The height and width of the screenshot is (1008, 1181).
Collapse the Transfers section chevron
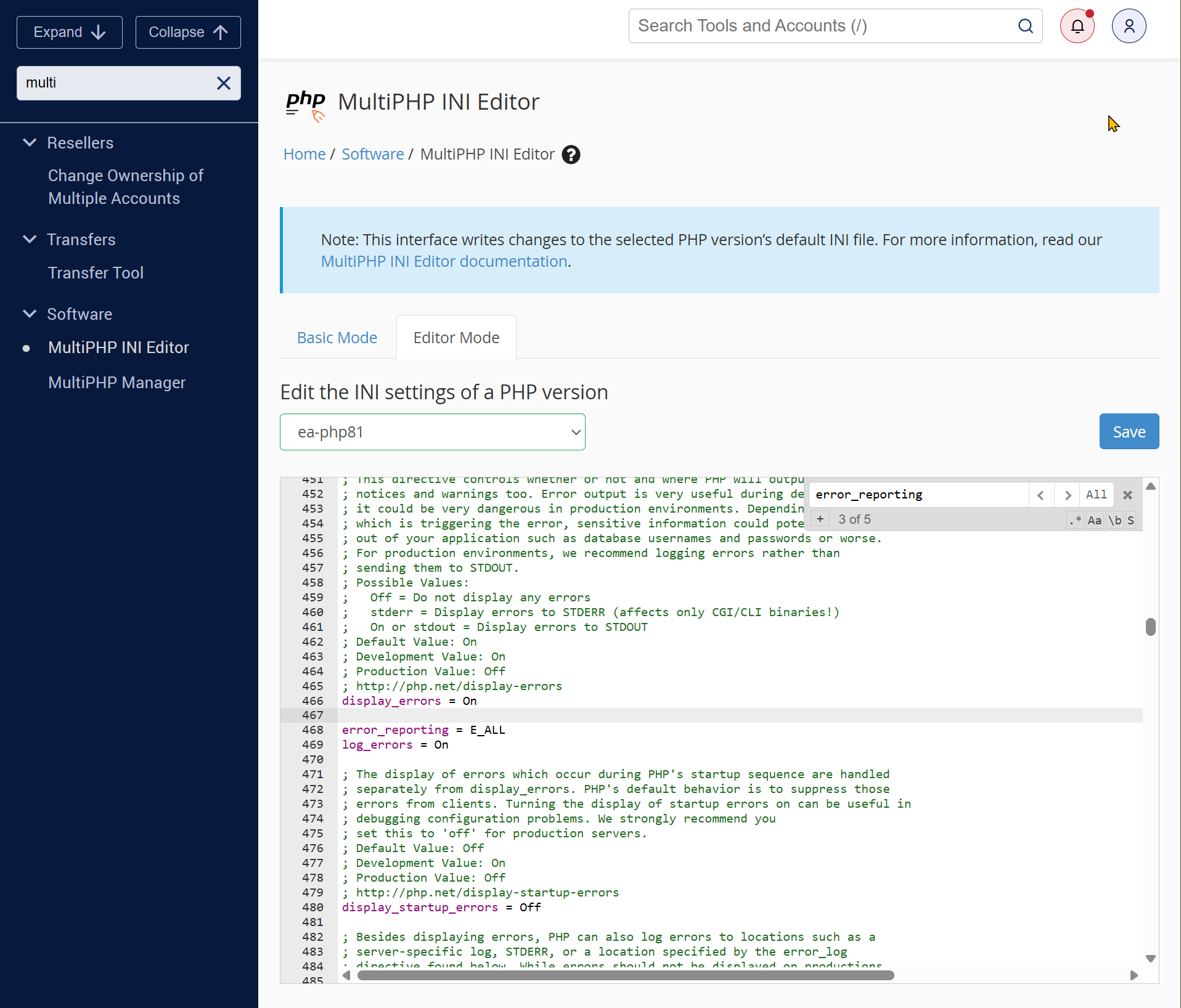tap(29, 239)
